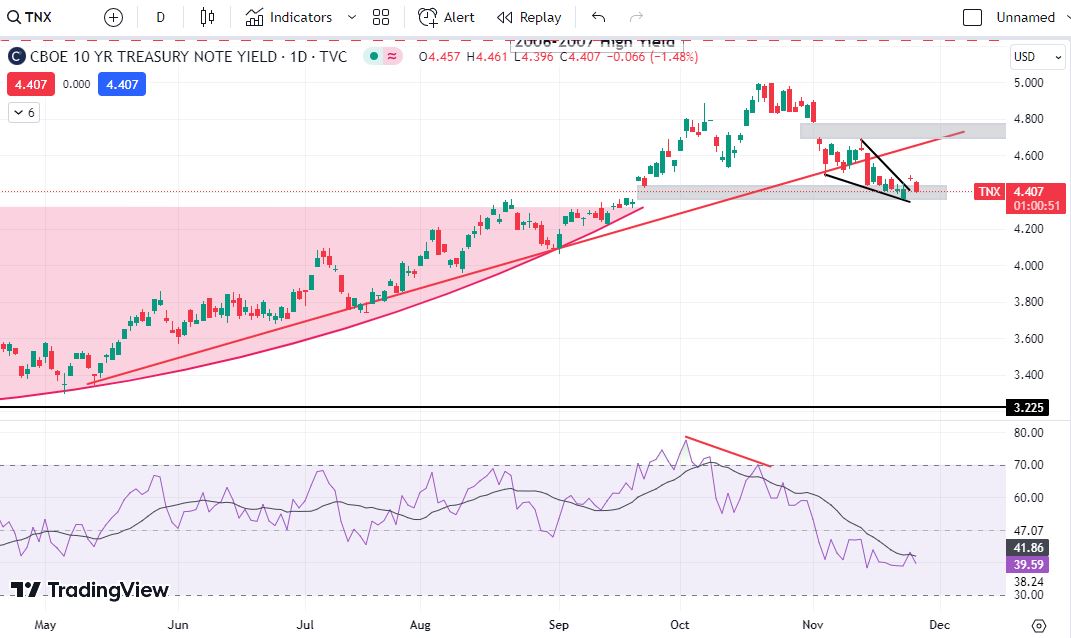This screenshot has width=1071, height=638.
Task: Create a new Alert
Action: coord(446,17)
